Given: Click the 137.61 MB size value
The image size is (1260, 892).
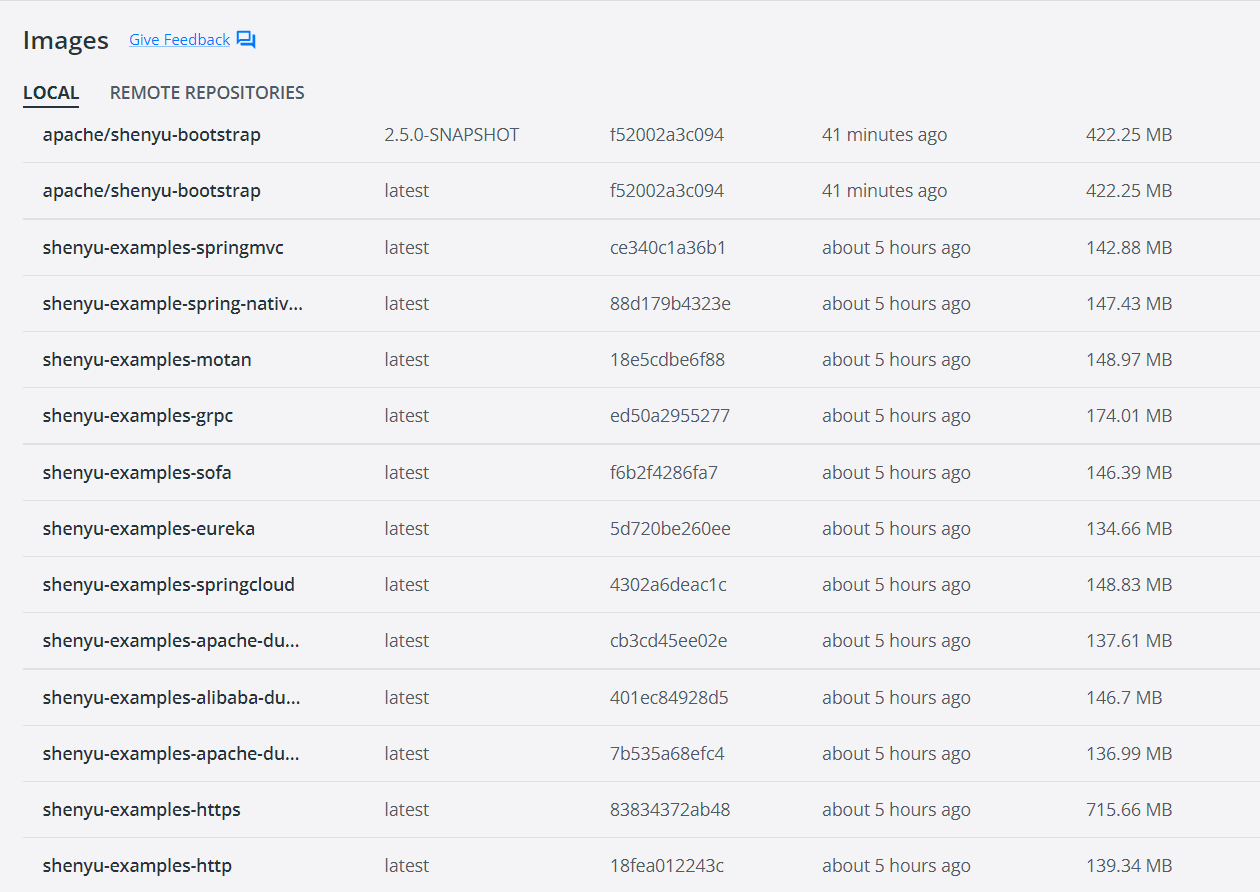Looking at the screenshot, I should (1129, 641).
